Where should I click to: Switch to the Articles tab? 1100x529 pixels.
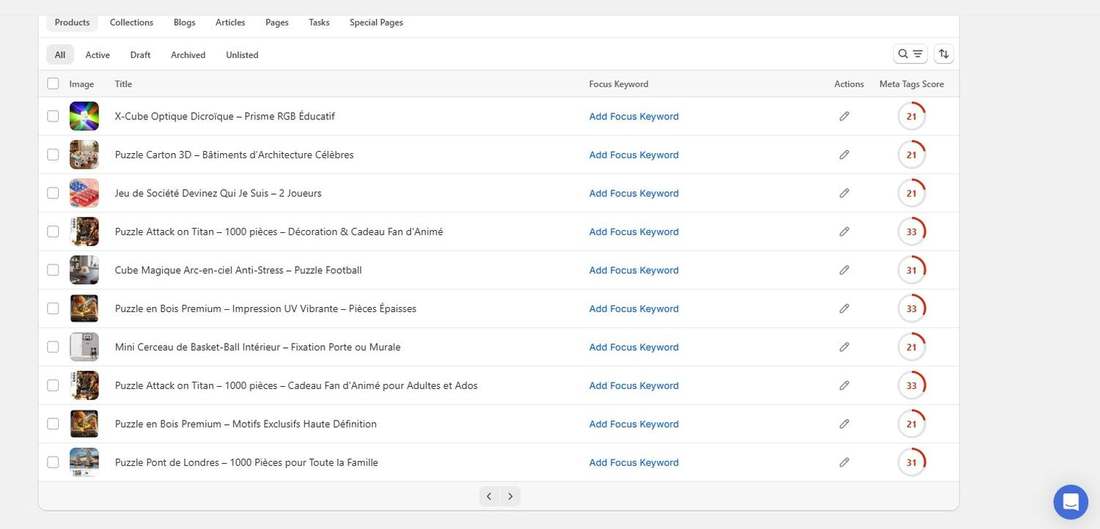point(230,22)
